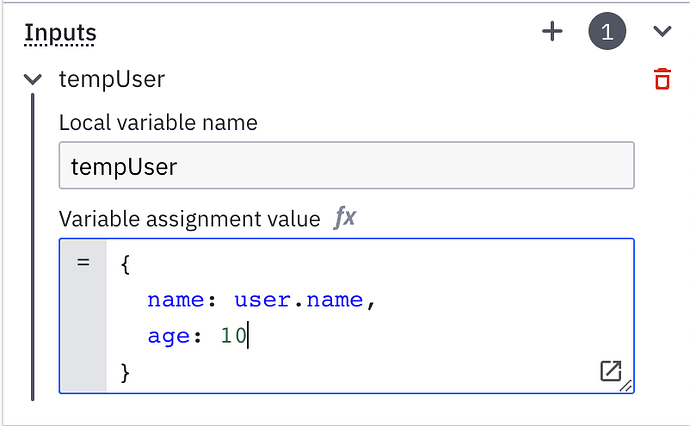The height and width of the screenshot is (426, 690).
Task: Open the expanded code editor pop-out icon
Action: pos(610,371)
